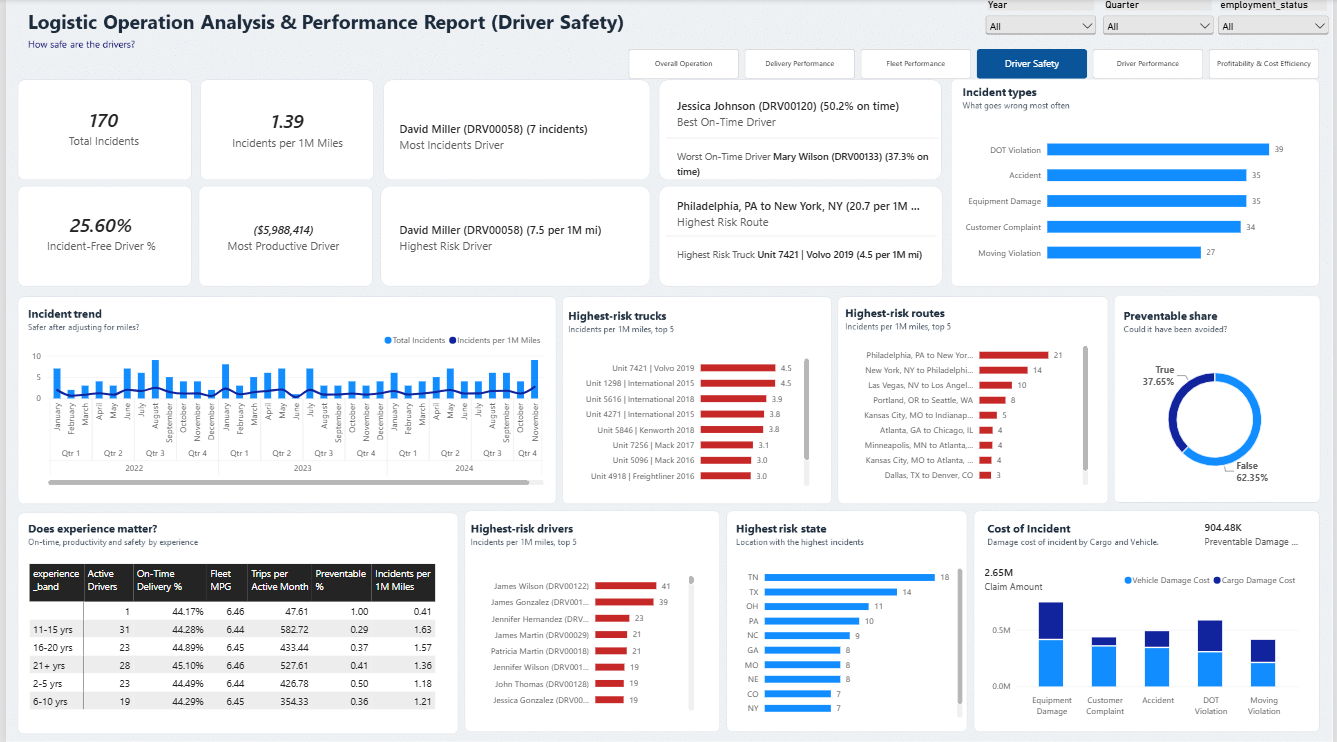Screen dimensions: 1337x742
Task: Click the 170 Total Incidents card
Action: pos(104,130)
